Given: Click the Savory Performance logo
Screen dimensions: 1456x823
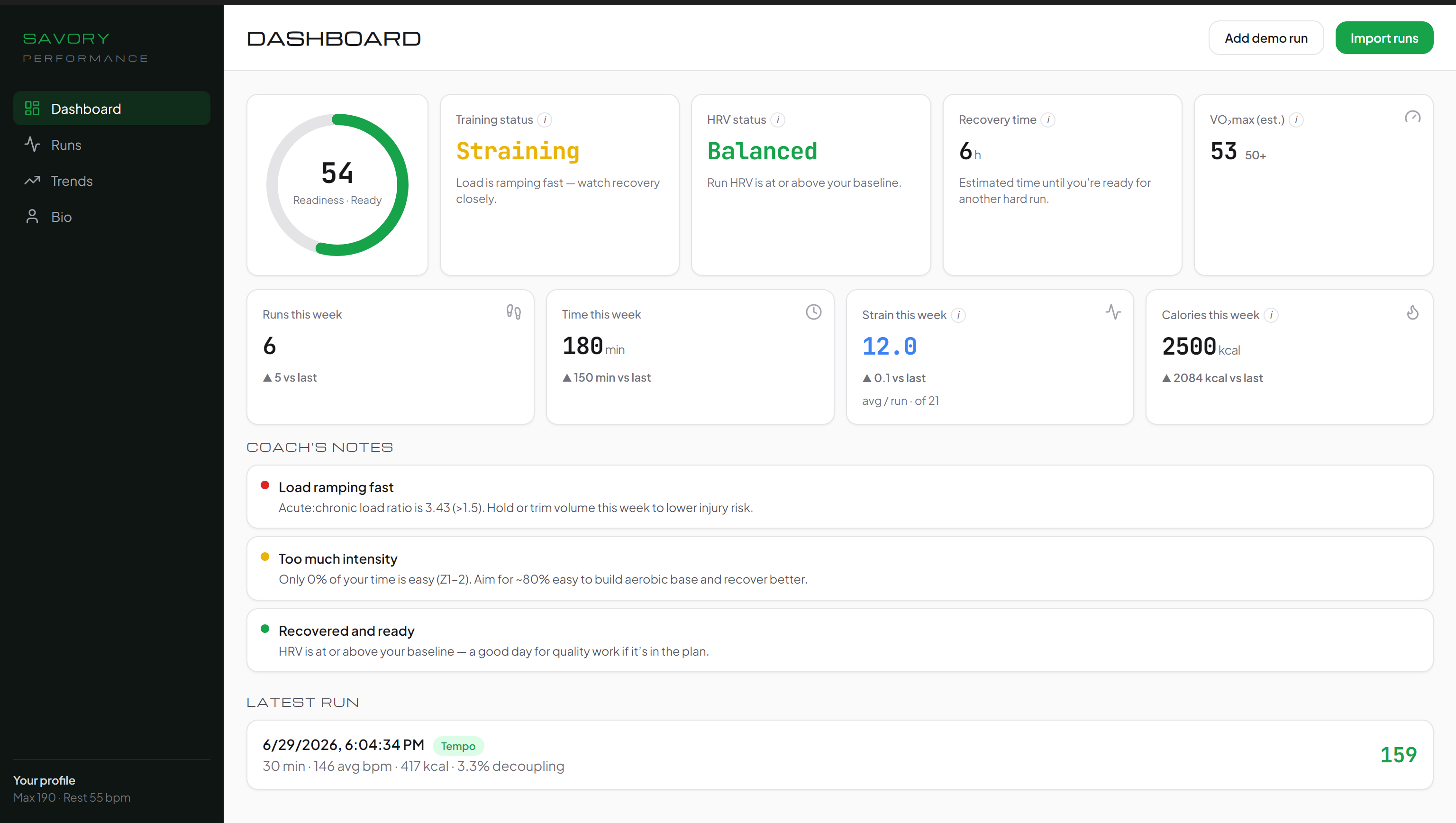Looking at the screenshot, I should pyautogui.click(x=85, y=47).
